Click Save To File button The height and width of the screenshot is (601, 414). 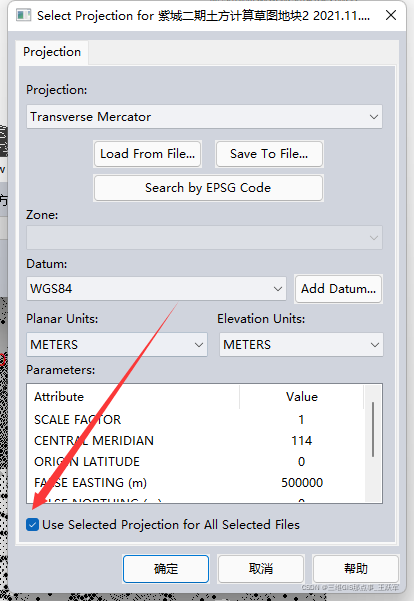269,154
